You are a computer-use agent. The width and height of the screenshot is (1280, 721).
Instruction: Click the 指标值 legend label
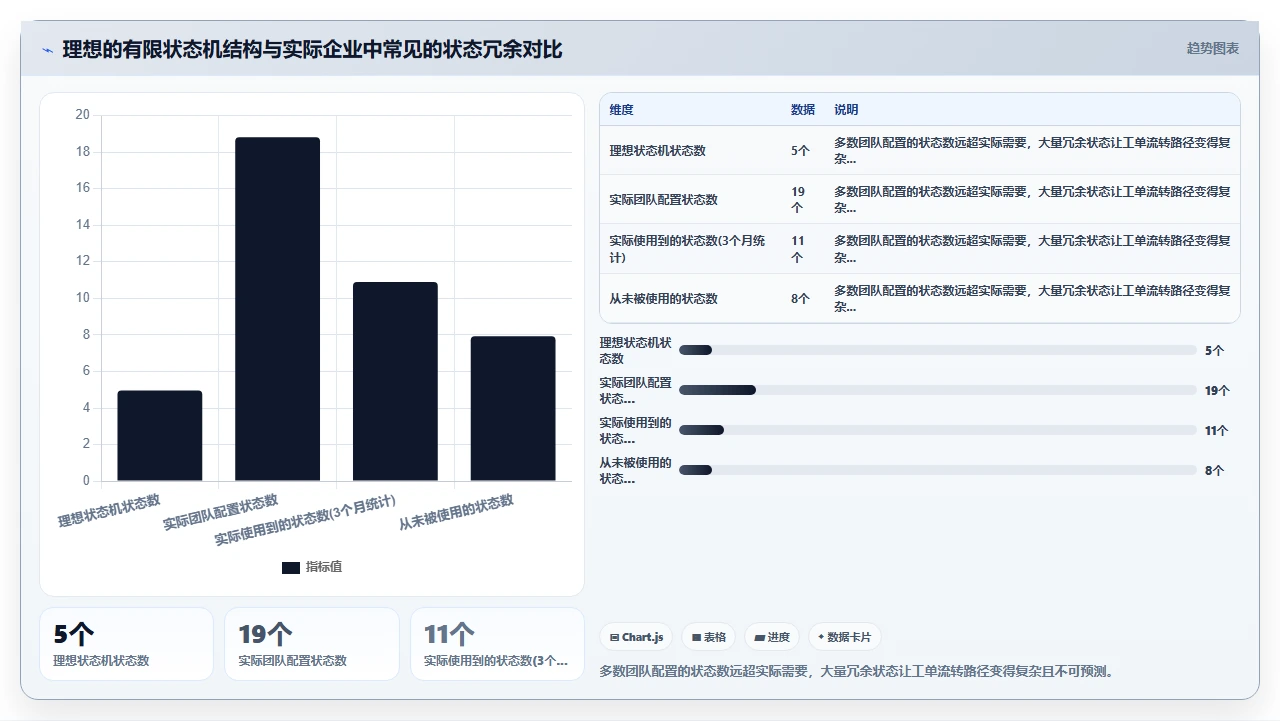[324, 567]
